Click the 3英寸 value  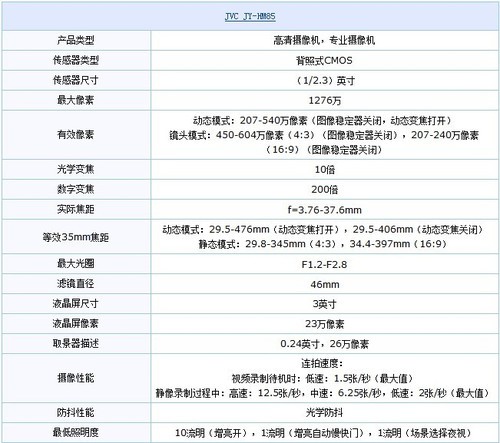click(325, 304)
